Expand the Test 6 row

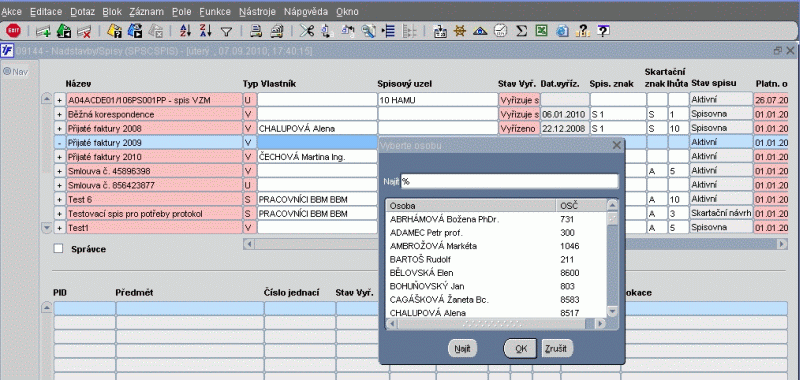60,200
